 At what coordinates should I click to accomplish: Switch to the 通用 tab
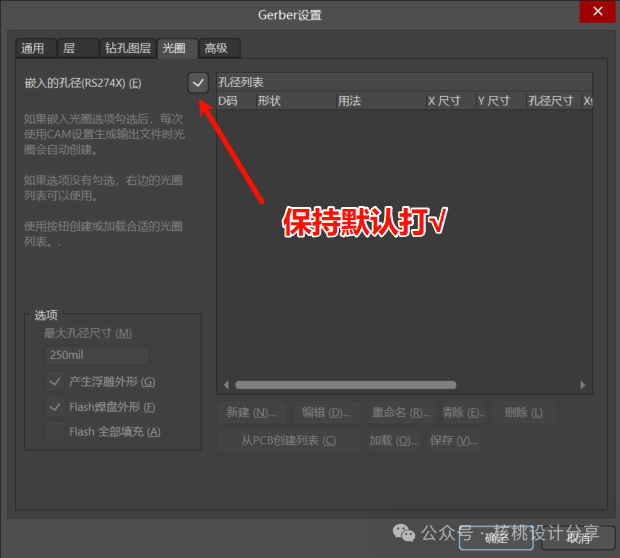pyautogui.click(x=33, y=48)
